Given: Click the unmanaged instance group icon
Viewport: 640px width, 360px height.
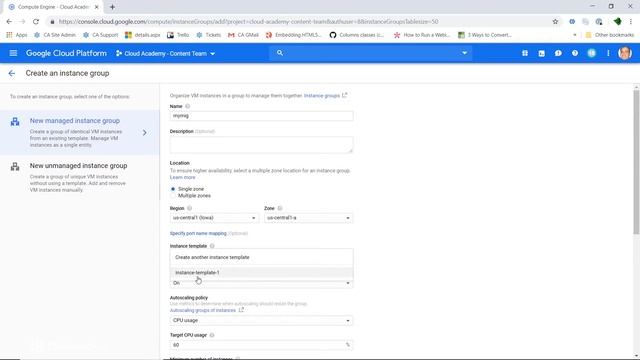Looking at the screenshot, I should (15, 167).
